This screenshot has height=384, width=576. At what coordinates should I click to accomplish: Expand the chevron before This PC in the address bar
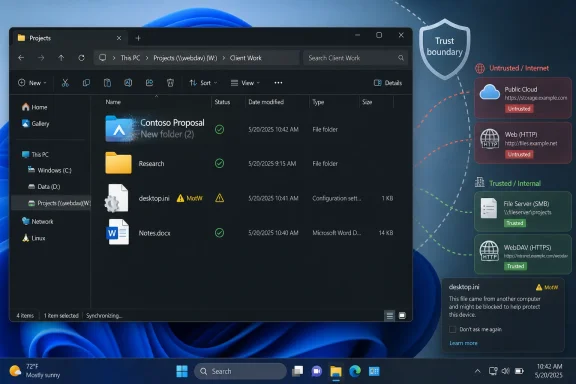click(x=114, y=58)
